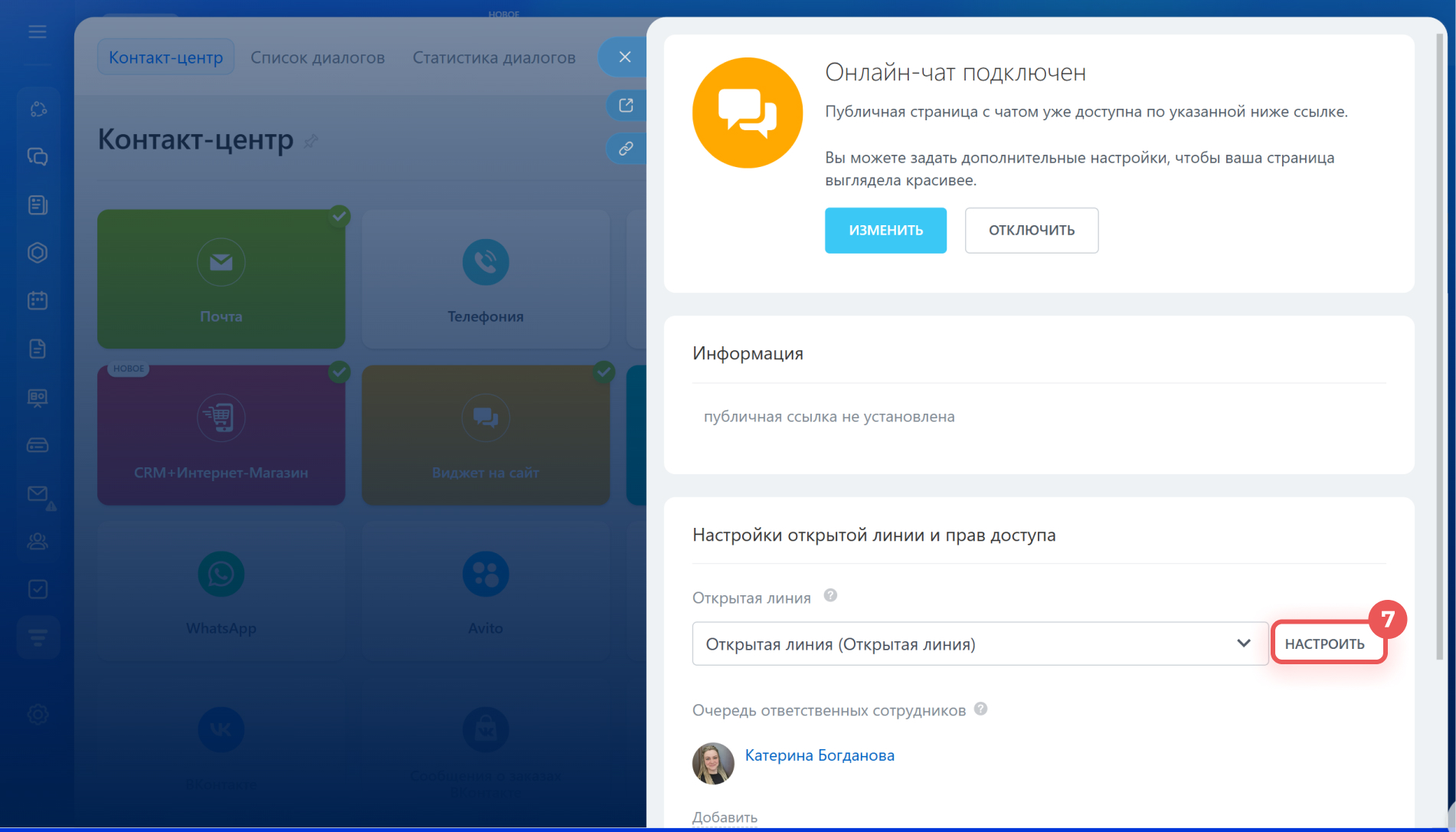Click the green checkmark on the Почта tile
Image resolution: width=1456 pixels, height=832 pixels.
point(339,216)
